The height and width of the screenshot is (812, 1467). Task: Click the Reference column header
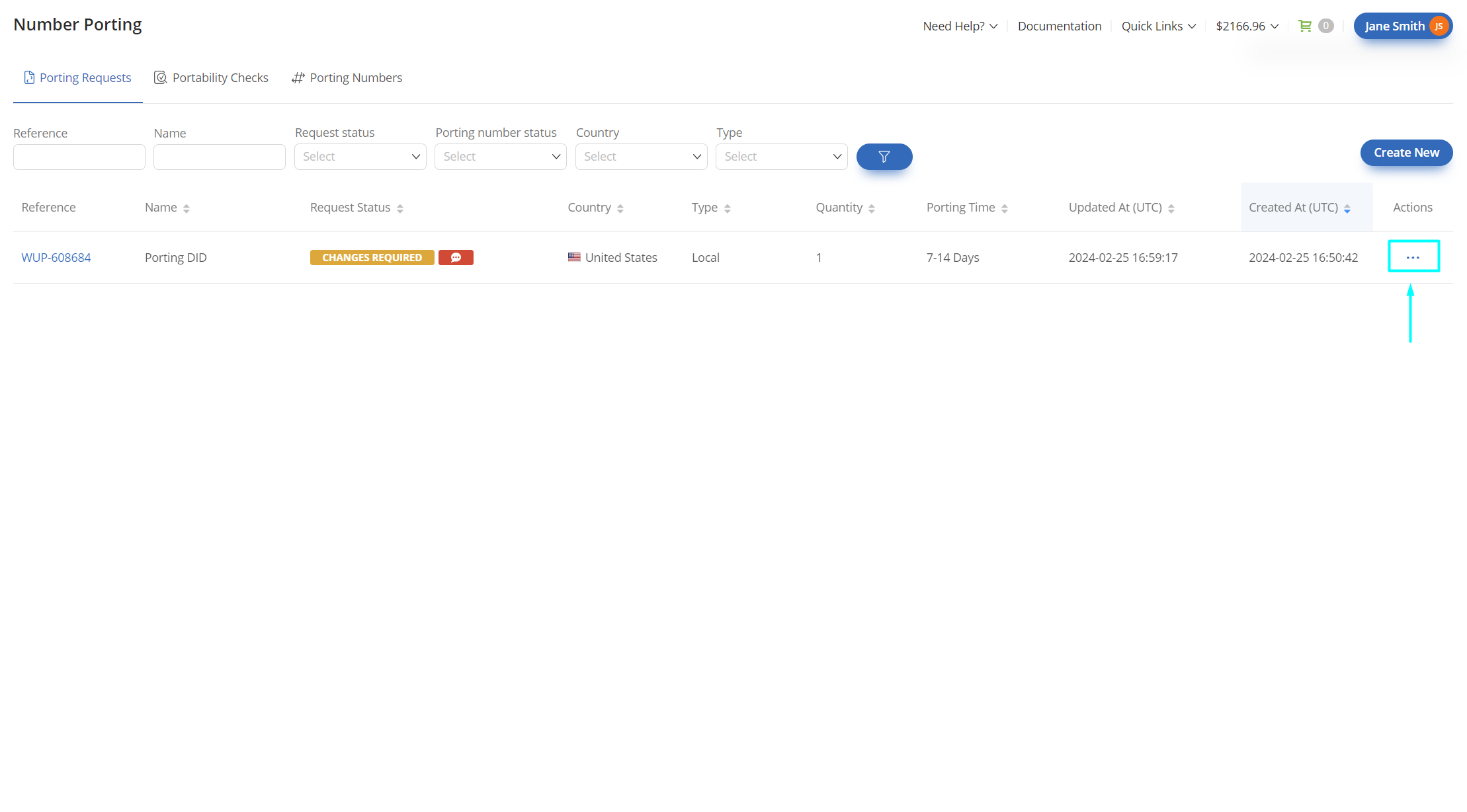48,207
